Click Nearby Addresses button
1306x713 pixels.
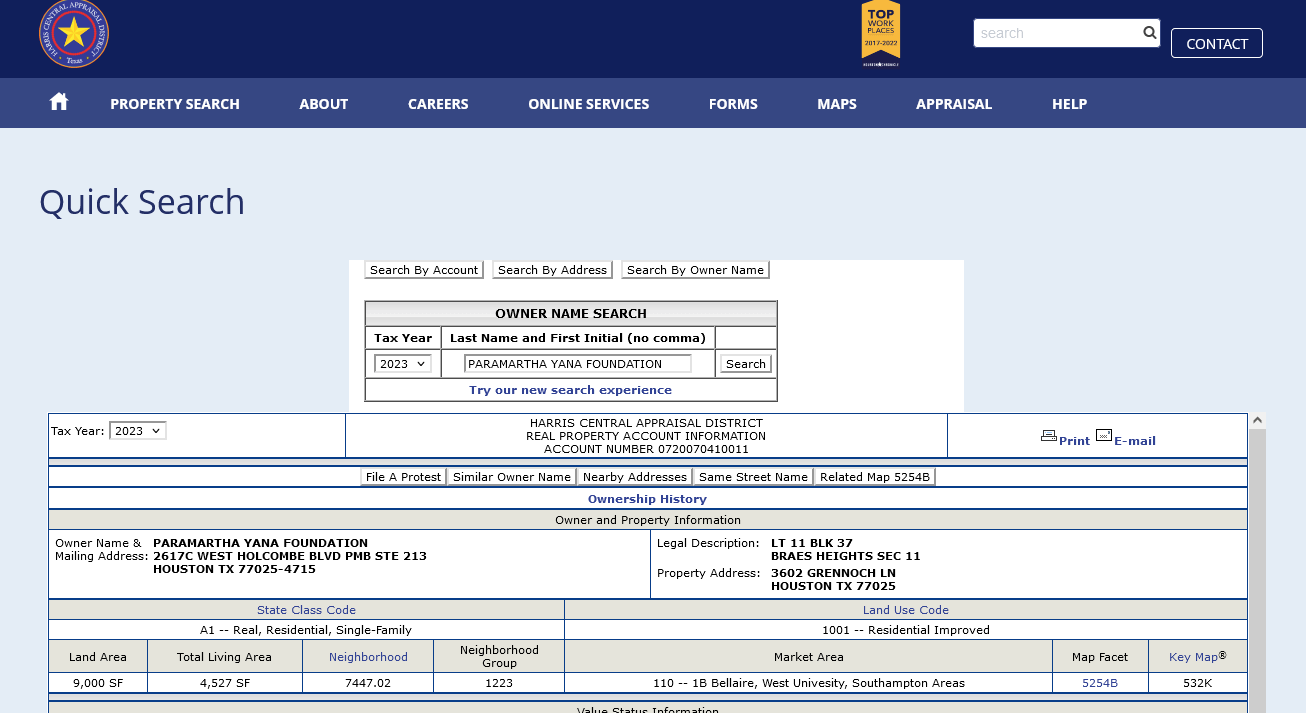[634, 477]
